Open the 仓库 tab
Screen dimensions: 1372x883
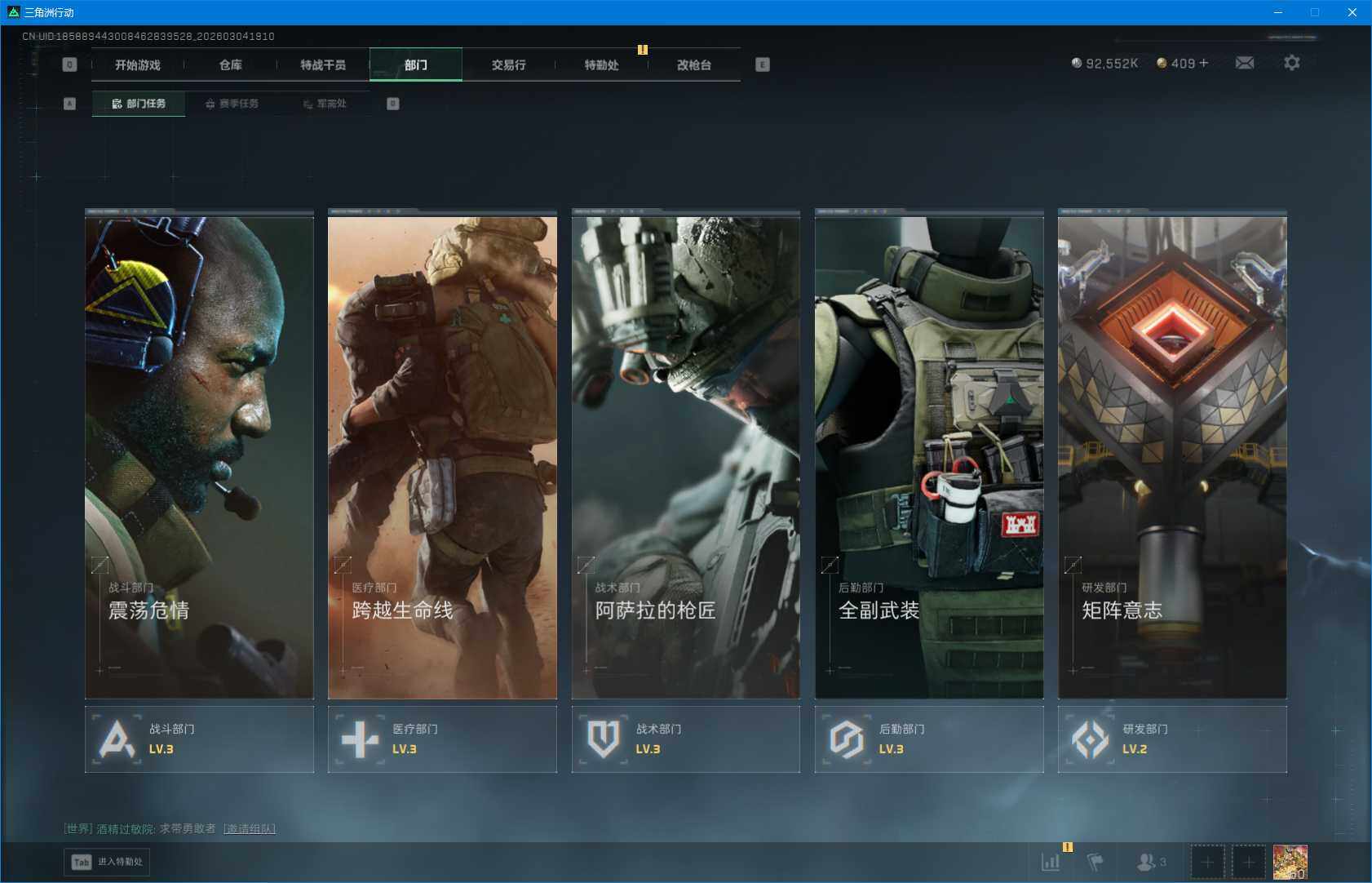[x=230, y=65]
